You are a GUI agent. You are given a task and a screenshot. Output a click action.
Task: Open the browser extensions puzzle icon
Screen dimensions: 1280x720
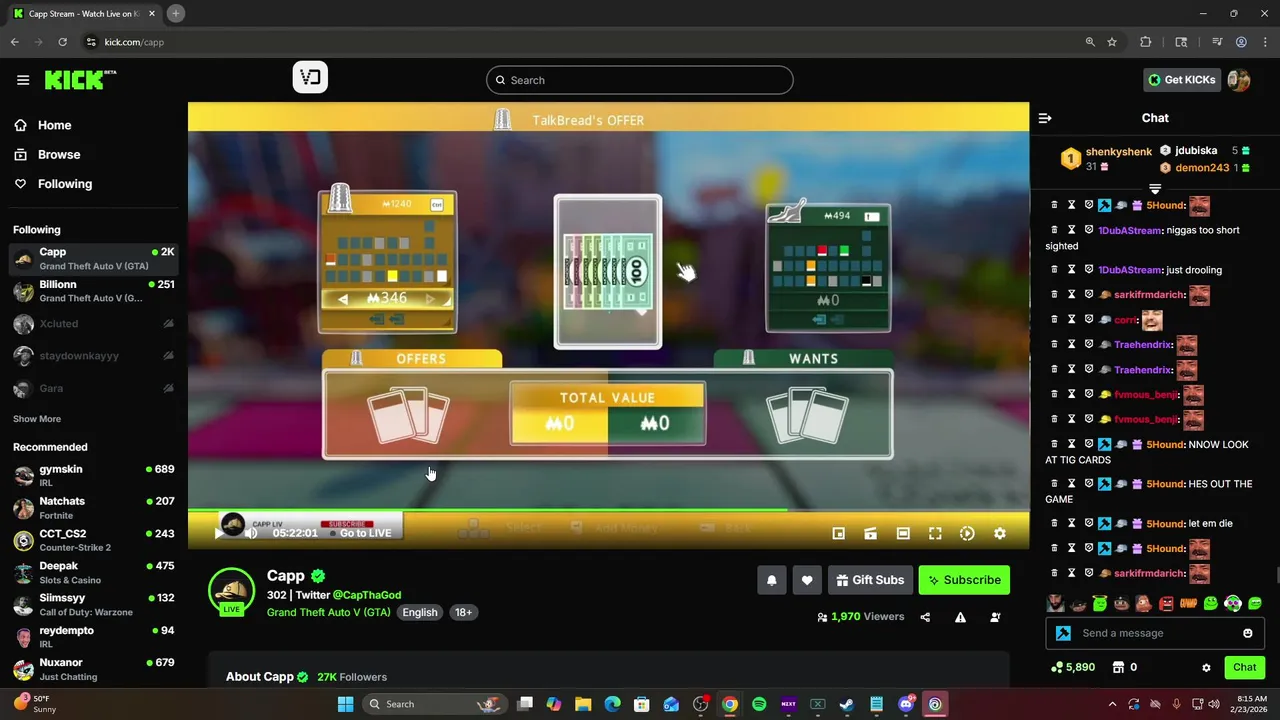[1146, 42]
